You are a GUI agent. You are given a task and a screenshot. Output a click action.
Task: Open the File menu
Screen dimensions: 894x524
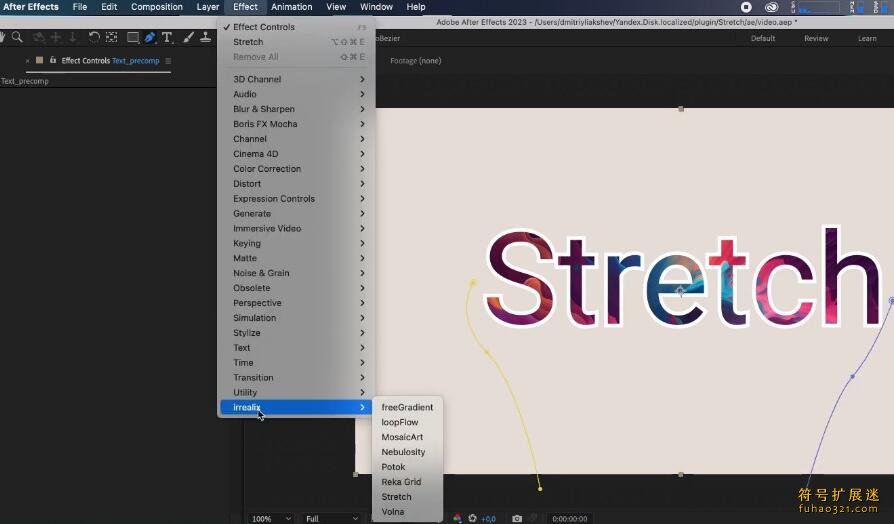click(x=80, y=7)
